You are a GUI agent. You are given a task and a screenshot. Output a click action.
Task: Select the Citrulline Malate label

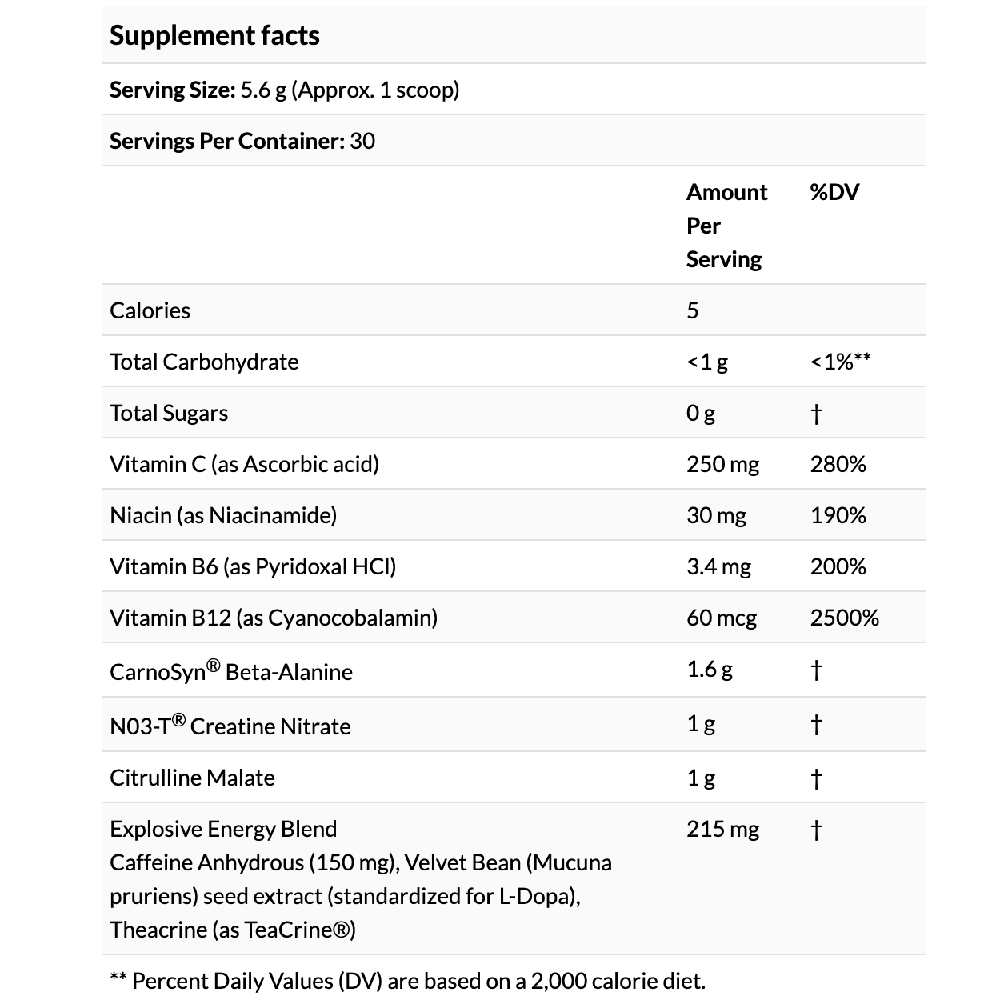click(192, 777)
